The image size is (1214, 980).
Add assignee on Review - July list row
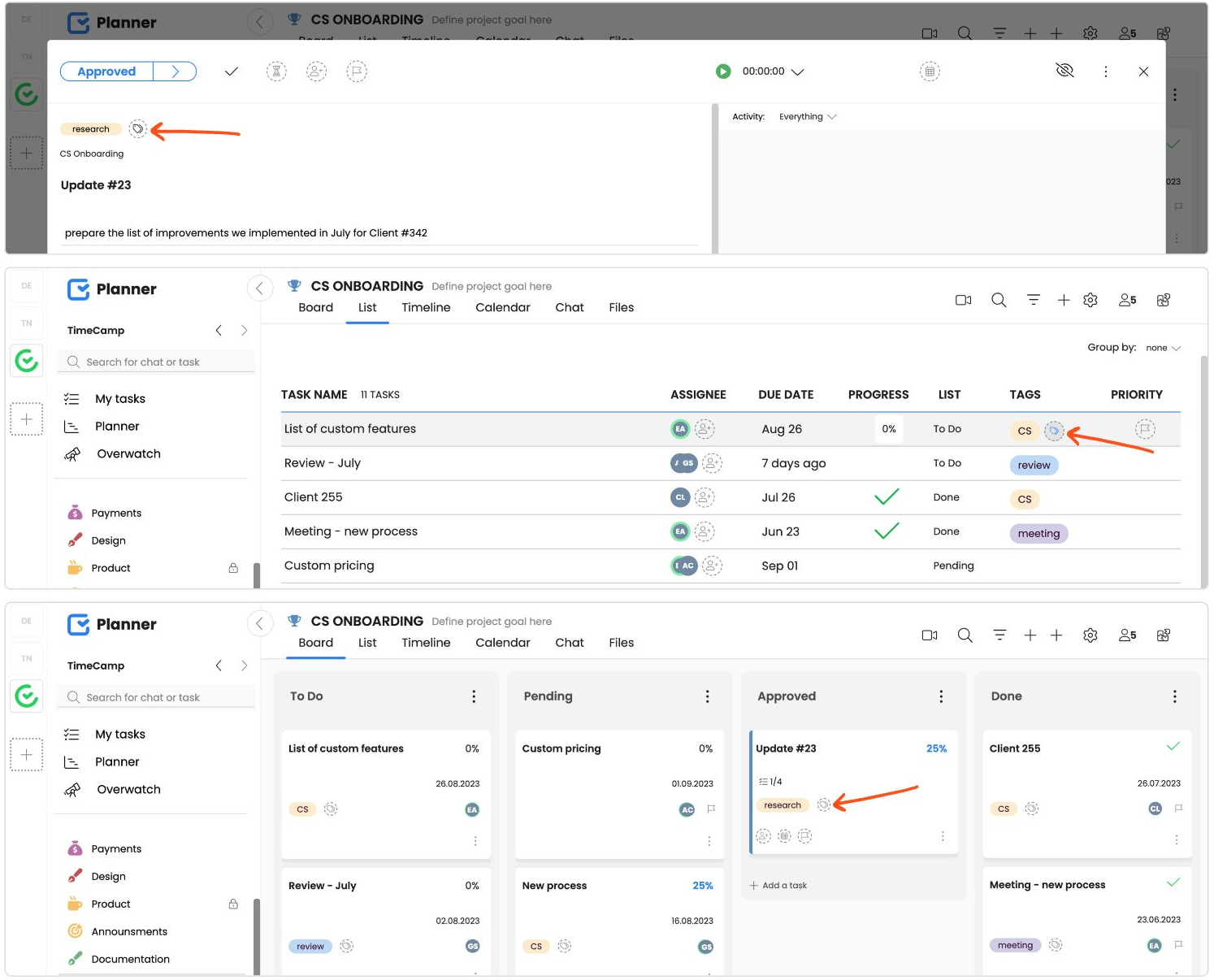click(x=712, y=463)
